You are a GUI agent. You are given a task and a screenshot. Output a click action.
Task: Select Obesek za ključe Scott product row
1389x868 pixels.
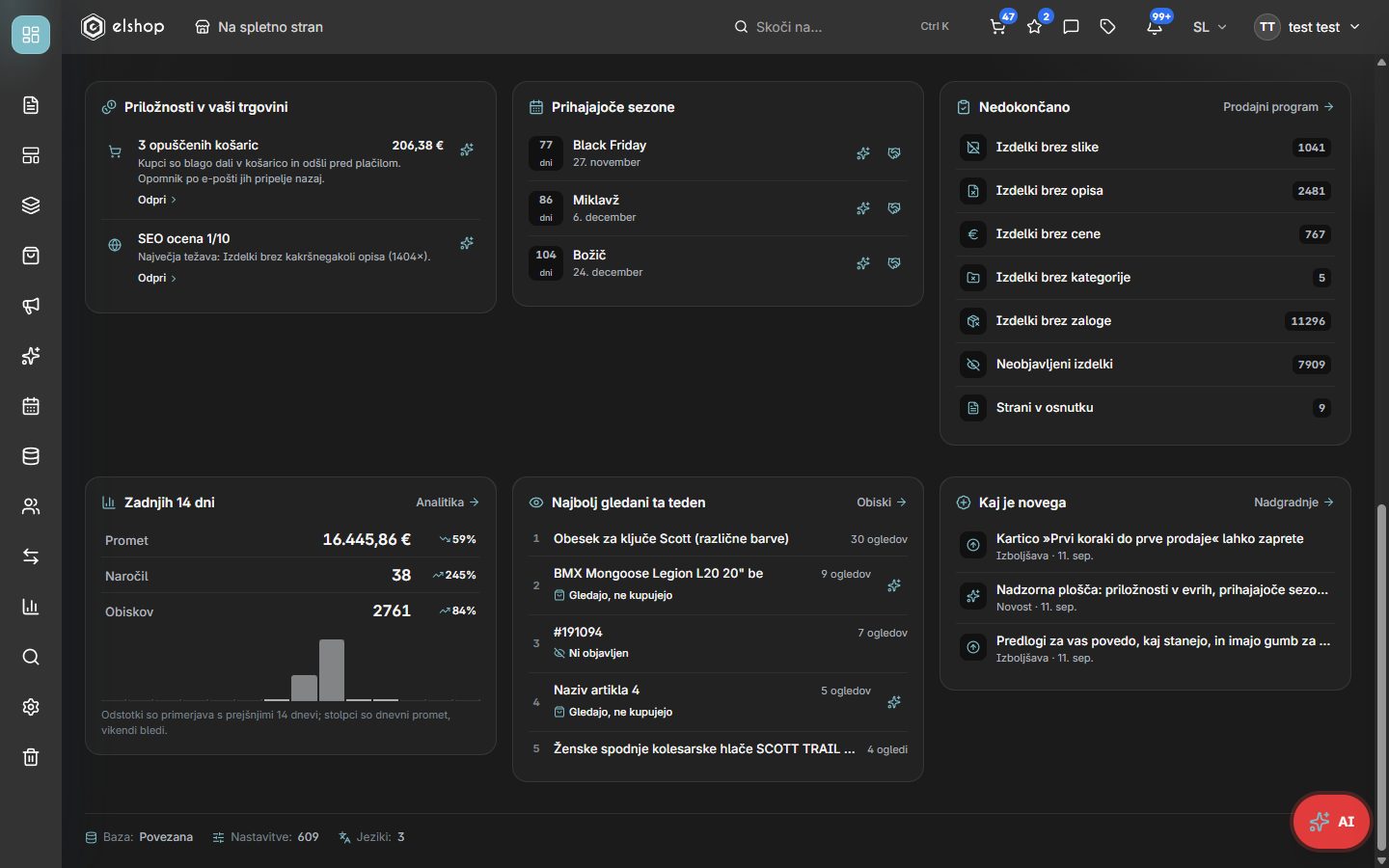click(x=718, y=539)
